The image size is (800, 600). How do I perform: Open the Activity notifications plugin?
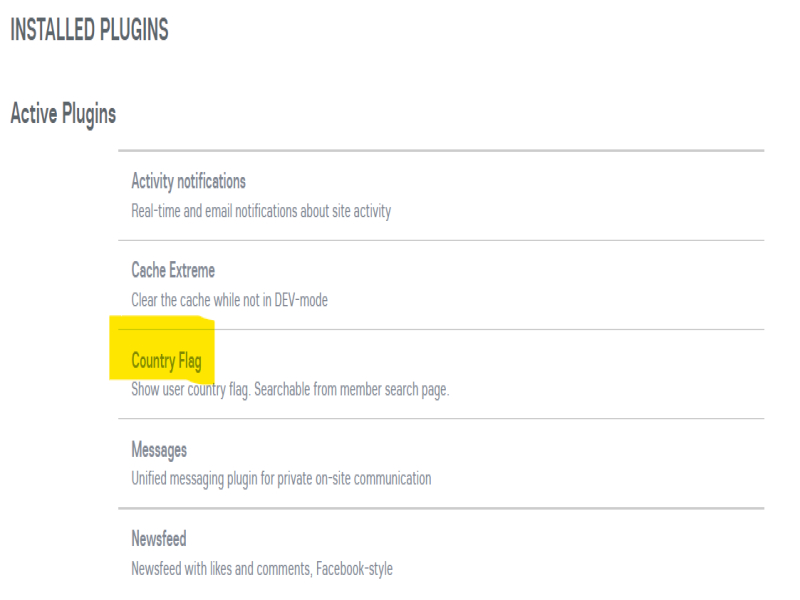click(x=188, y=182)
